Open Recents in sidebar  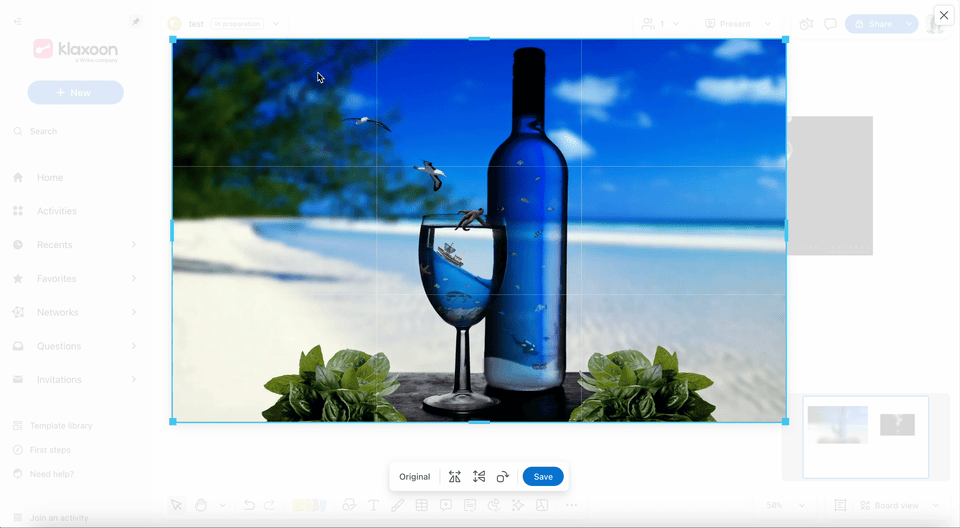point(54,244)
